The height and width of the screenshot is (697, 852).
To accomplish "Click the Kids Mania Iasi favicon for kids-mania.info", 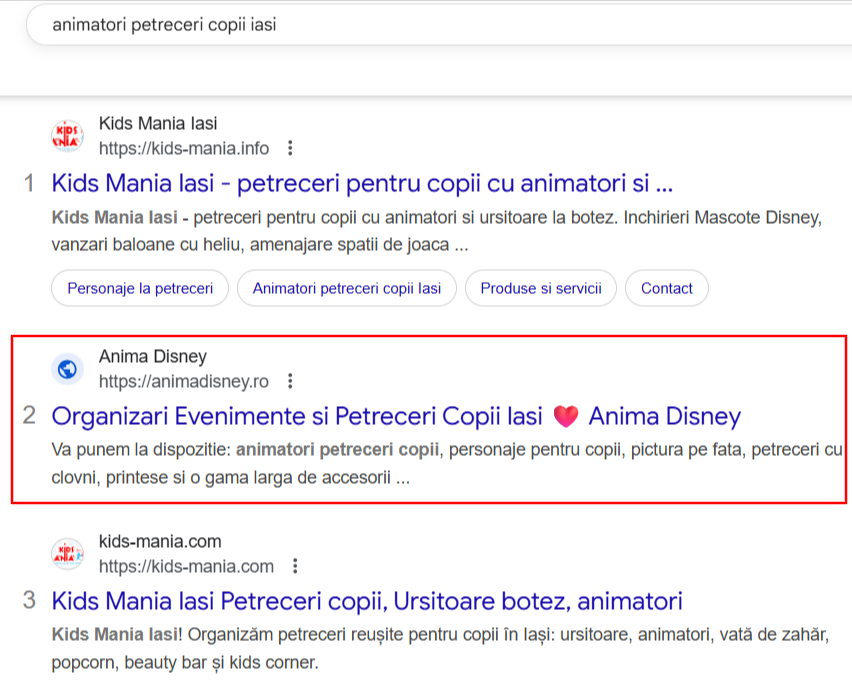I will click(x=67, y=136).
